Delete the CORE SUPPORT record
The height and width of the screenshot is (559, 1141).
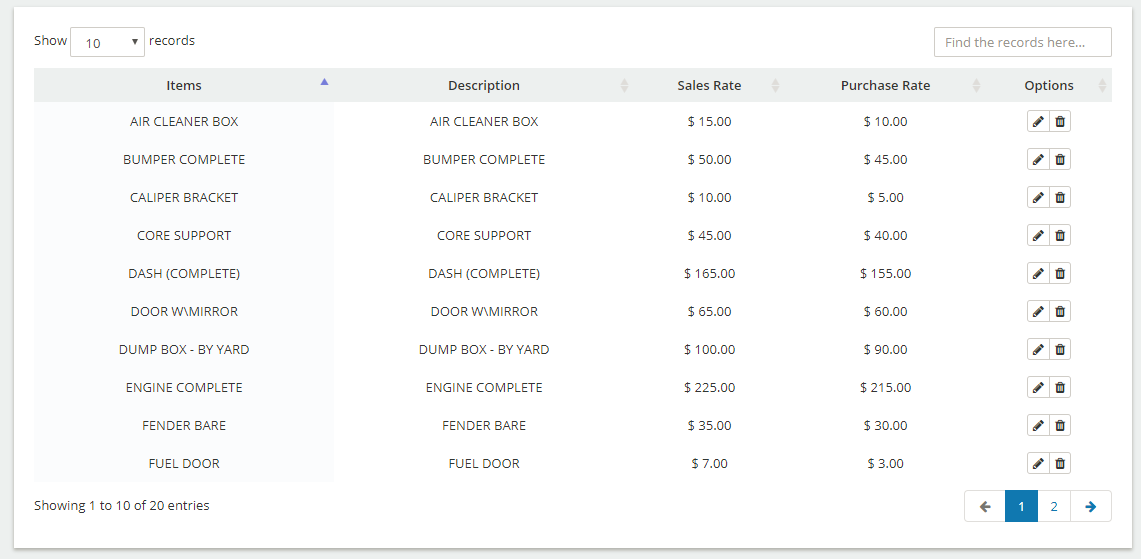click(1060, 236)
